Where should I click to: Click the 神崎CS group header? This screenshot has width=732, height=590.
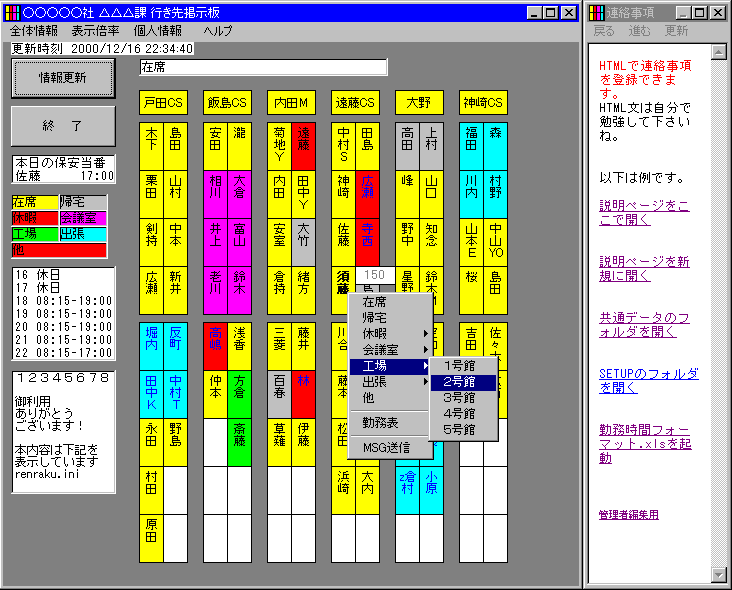coord(483,103)
